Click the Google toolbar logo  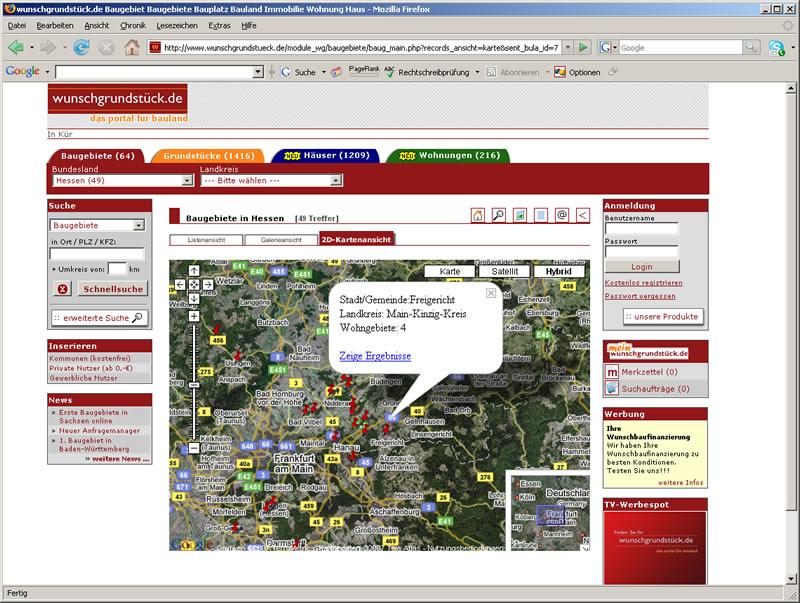click(x=22, y=71)
